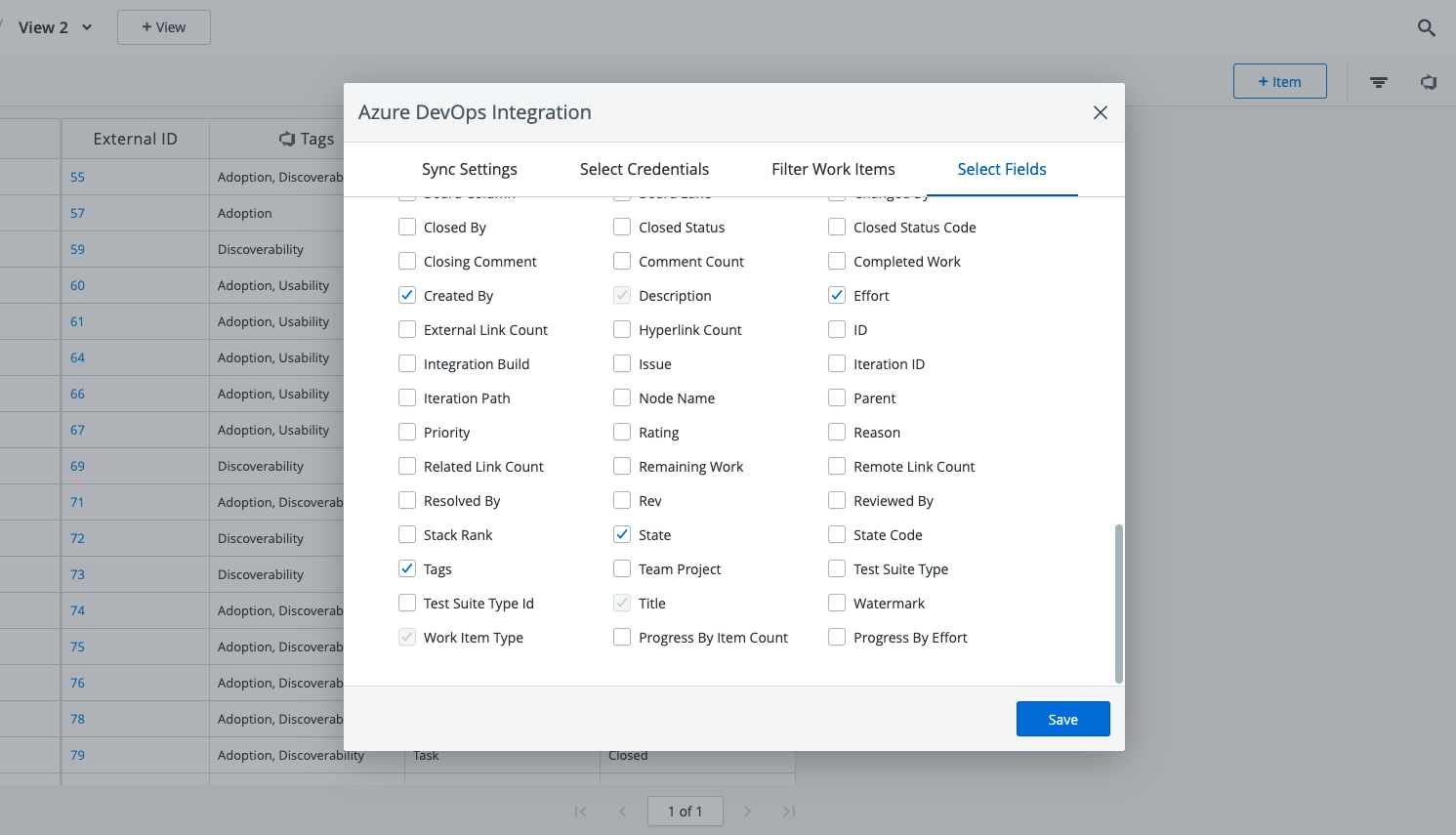
Task: Check the ID field
Action: [x=837, y=329]
